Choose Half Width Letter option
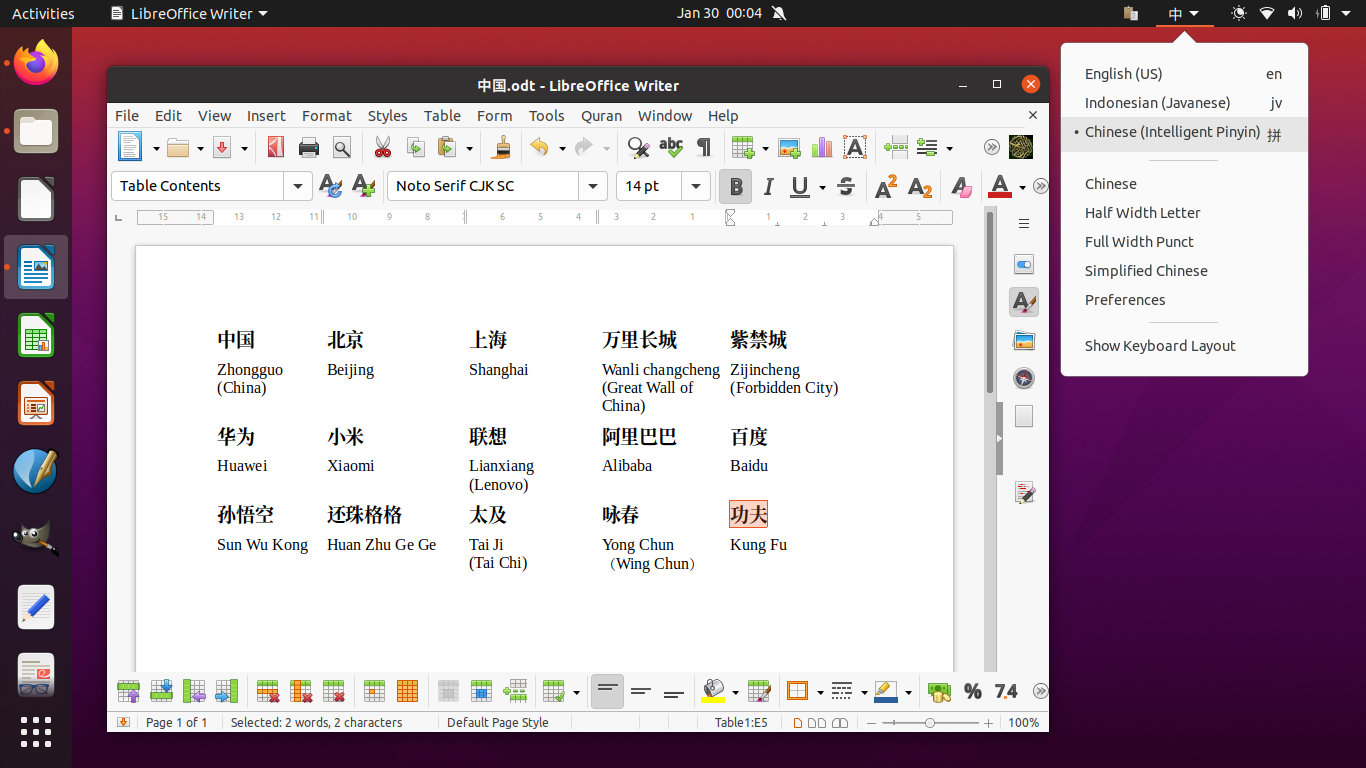Image resolution: width=1366 pixels, height=768 pixels. [x=1184, y=213]
